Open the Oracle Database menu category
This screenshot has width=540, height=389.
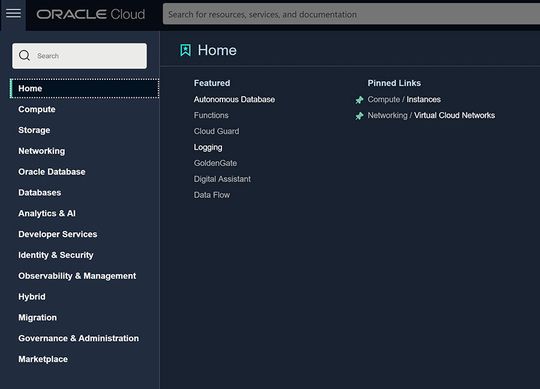[x=52, y=172]
